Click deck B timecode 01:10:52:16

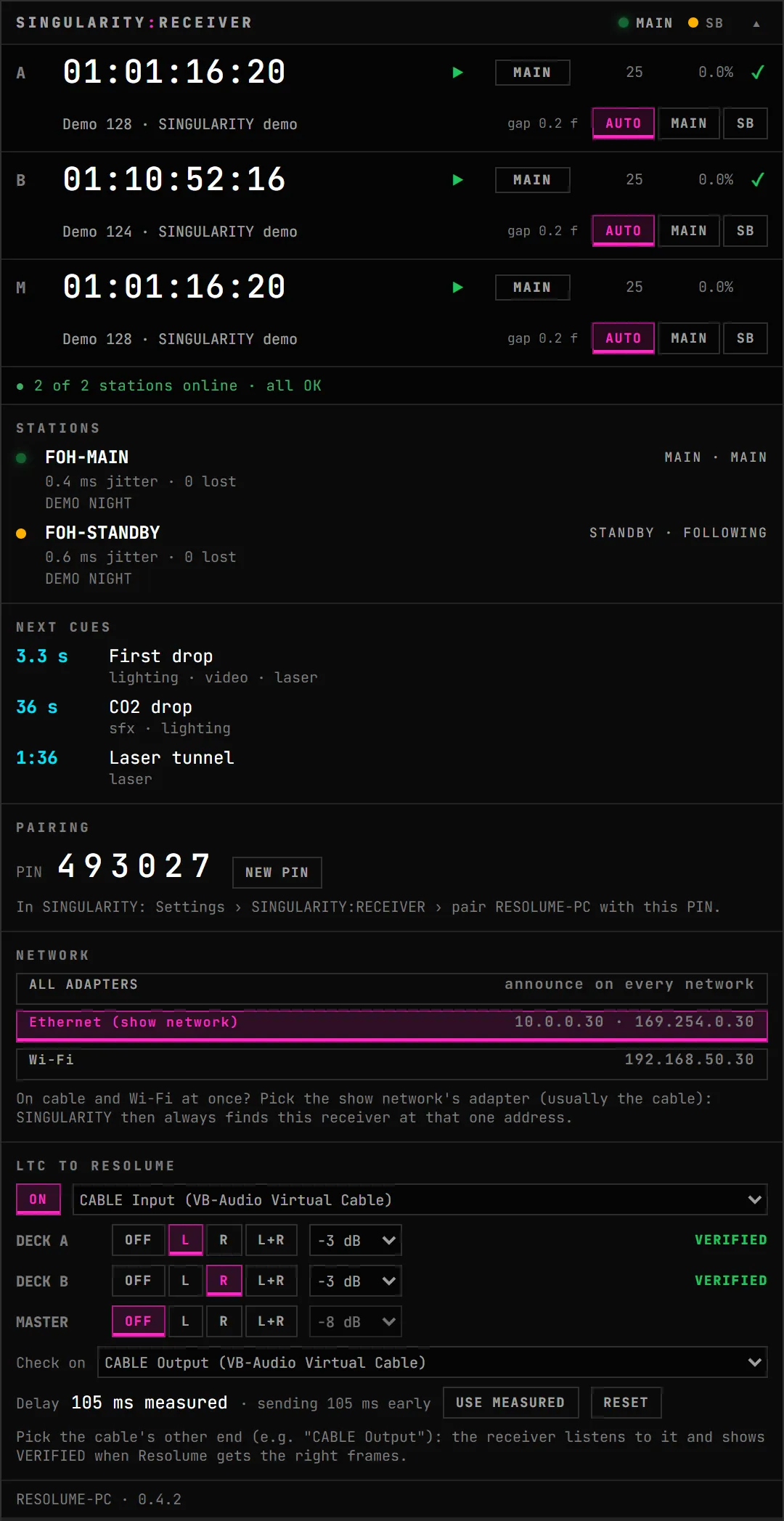[174, 179]
